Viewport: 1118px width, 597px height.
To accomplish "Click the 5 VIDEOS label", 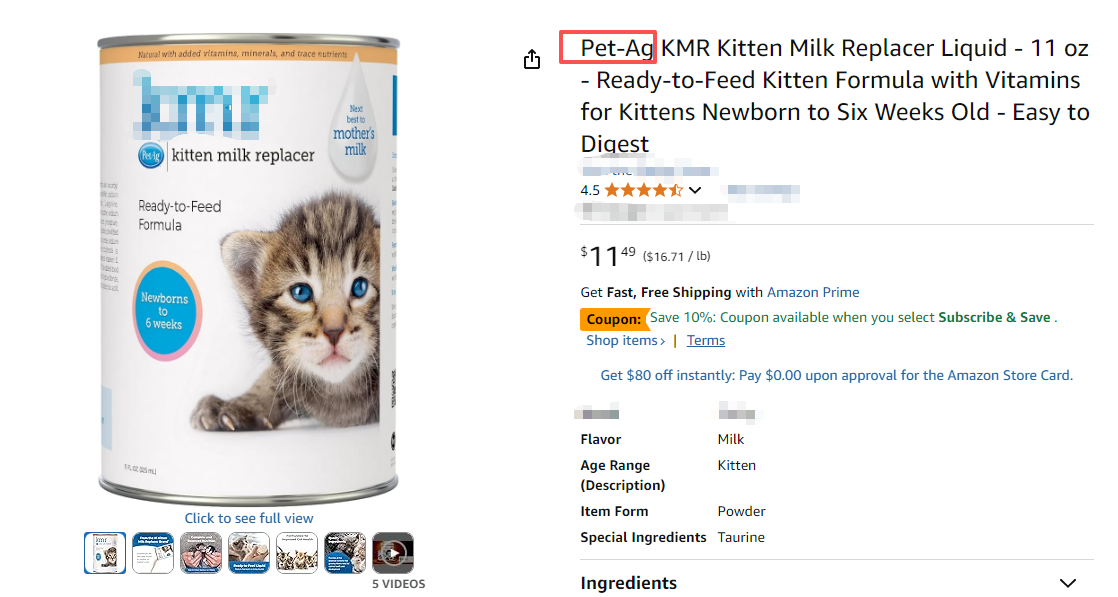I will (399, 584).
